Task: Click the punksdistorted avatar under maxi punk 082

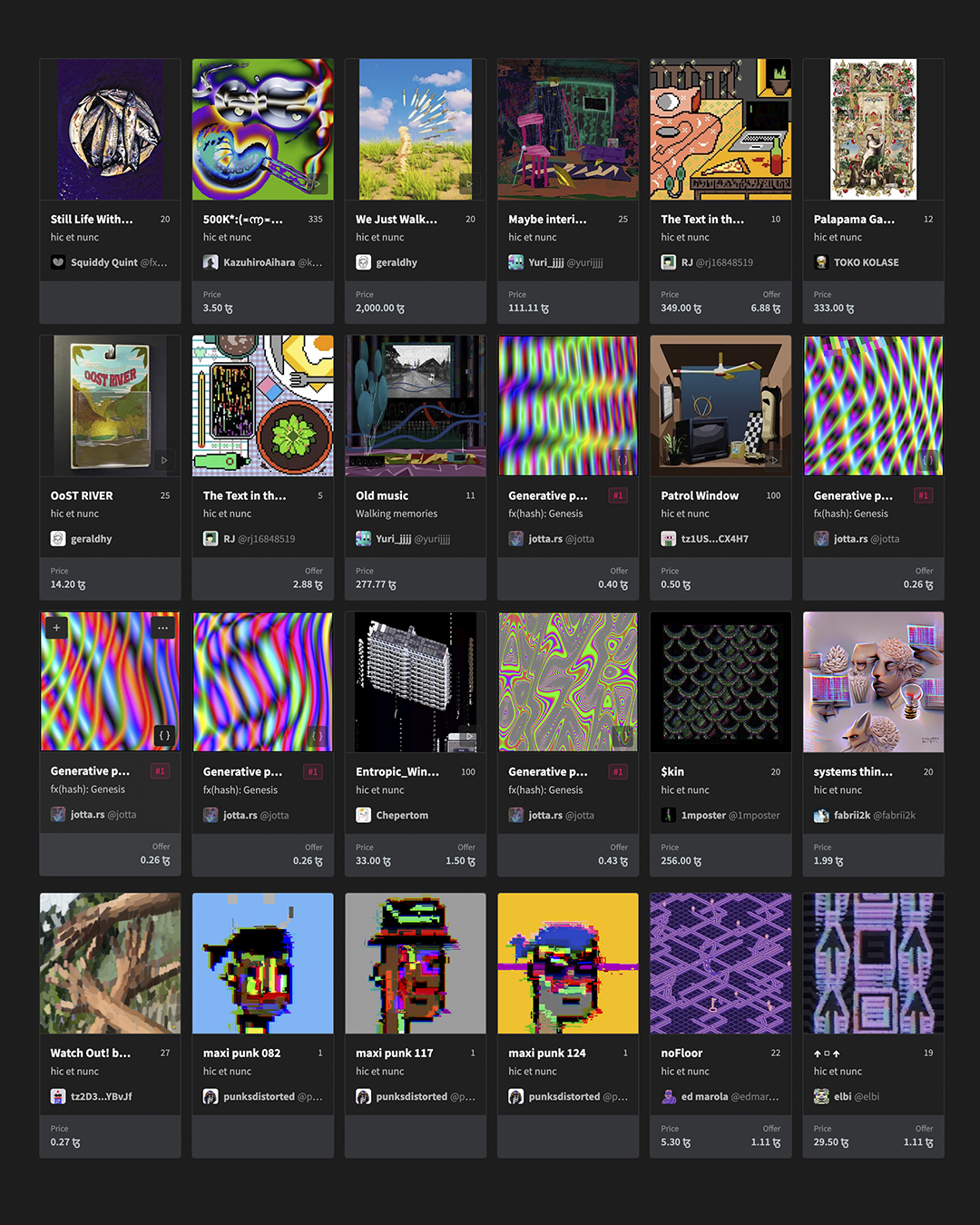Action: [211, 1096]
